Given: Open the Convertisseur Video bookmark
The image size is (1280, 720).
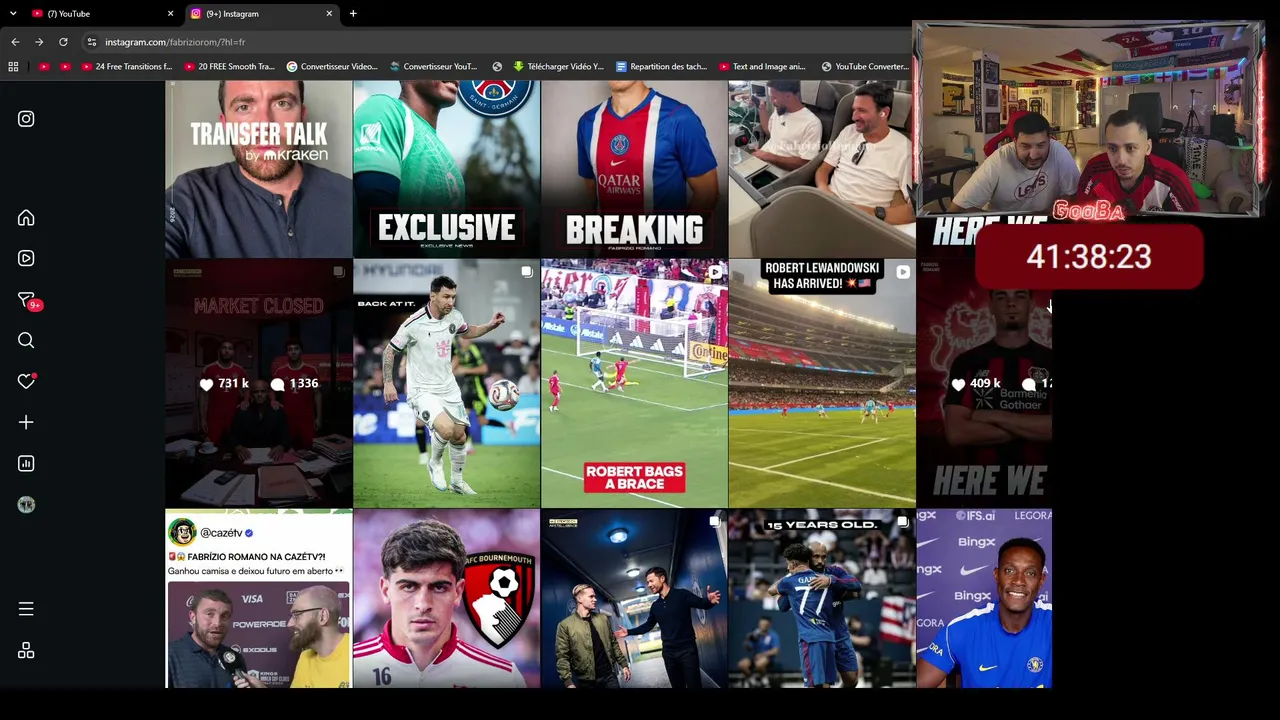Looking at the screenshot, I should 332,67.
